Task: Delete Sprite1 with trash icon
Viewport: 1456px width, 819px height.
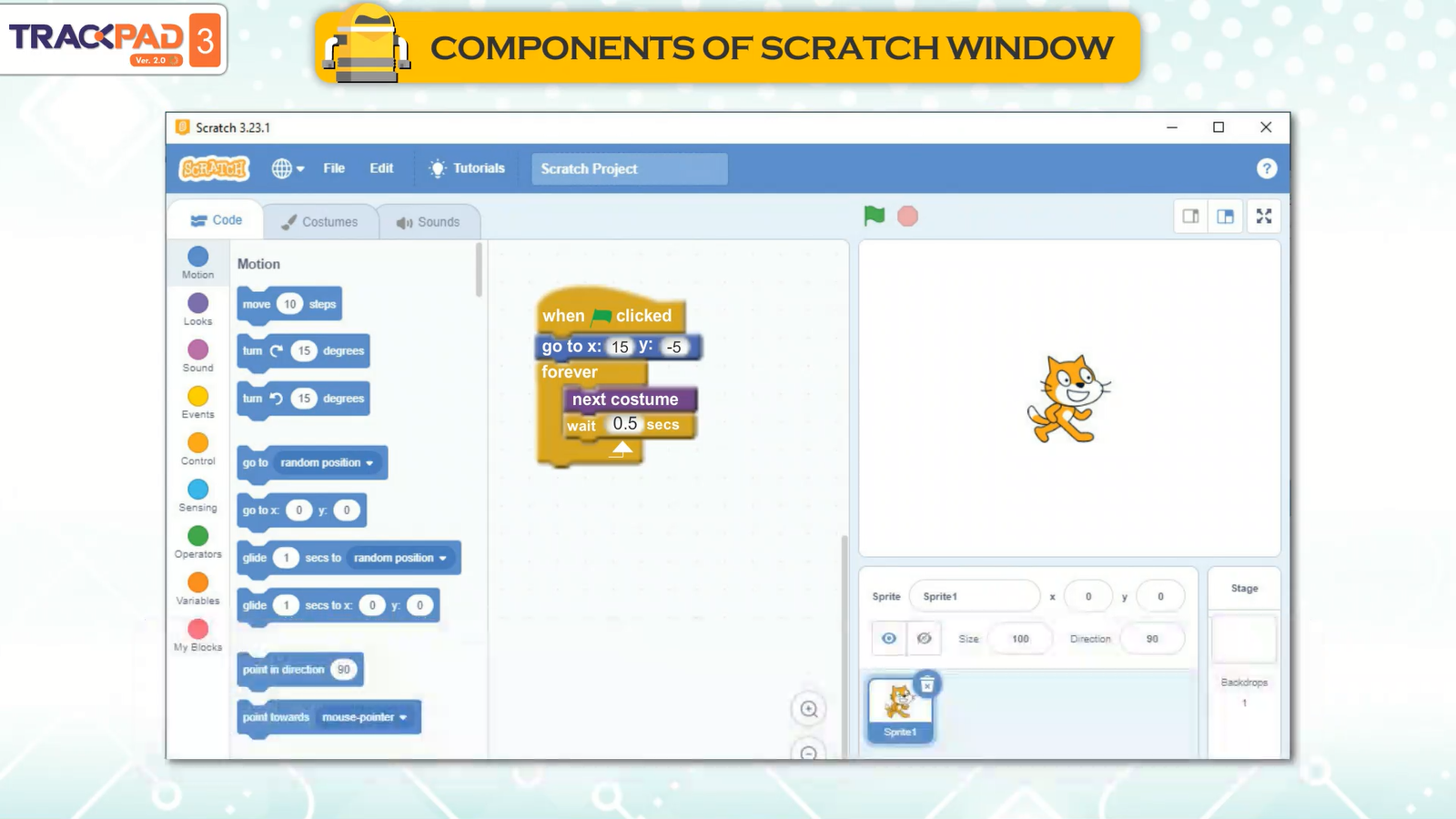Action: coord(926,684)
